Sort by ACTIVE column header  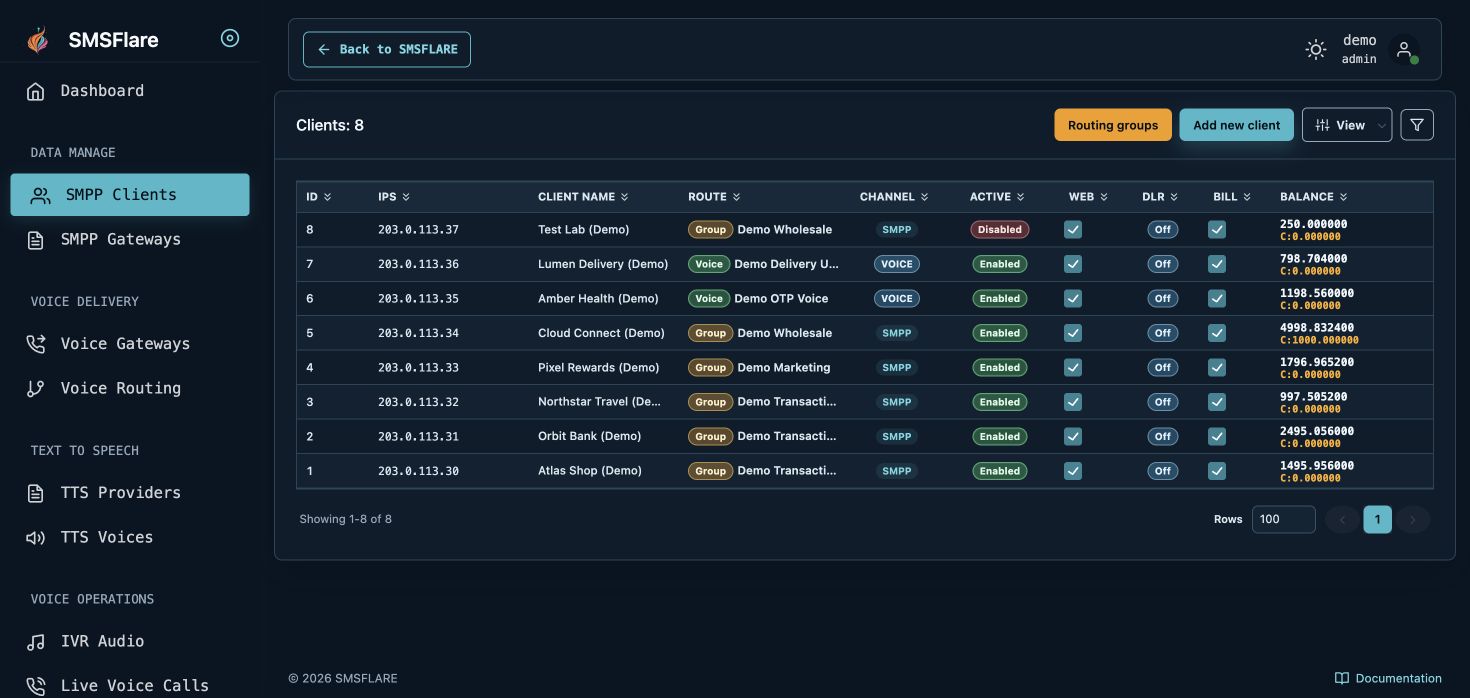pyautogui.click(x=997, y=197)
